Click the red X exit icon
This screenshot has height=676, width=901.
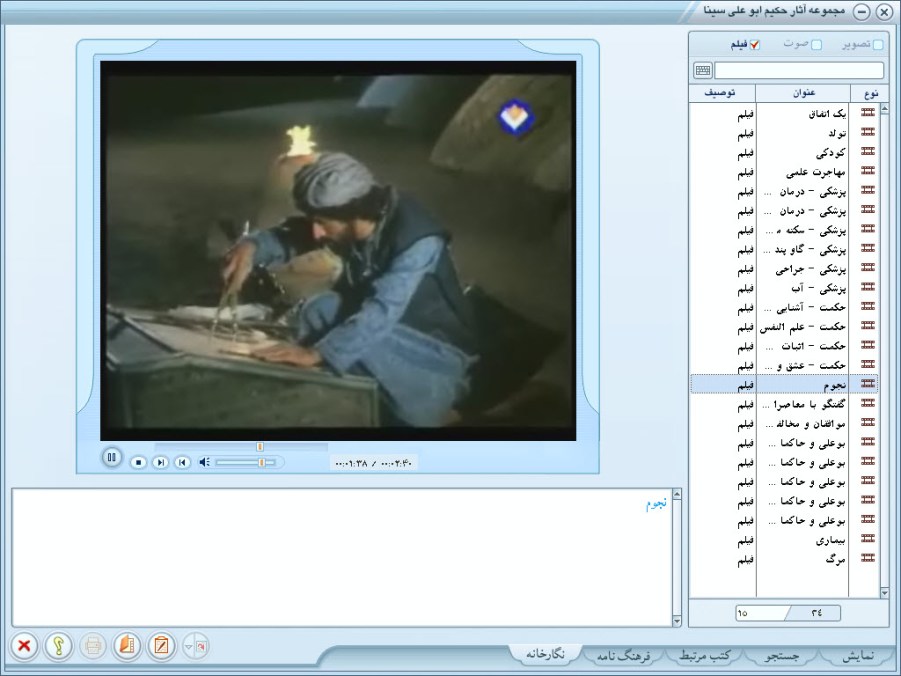pyautogui.click(x=25, y=646)
